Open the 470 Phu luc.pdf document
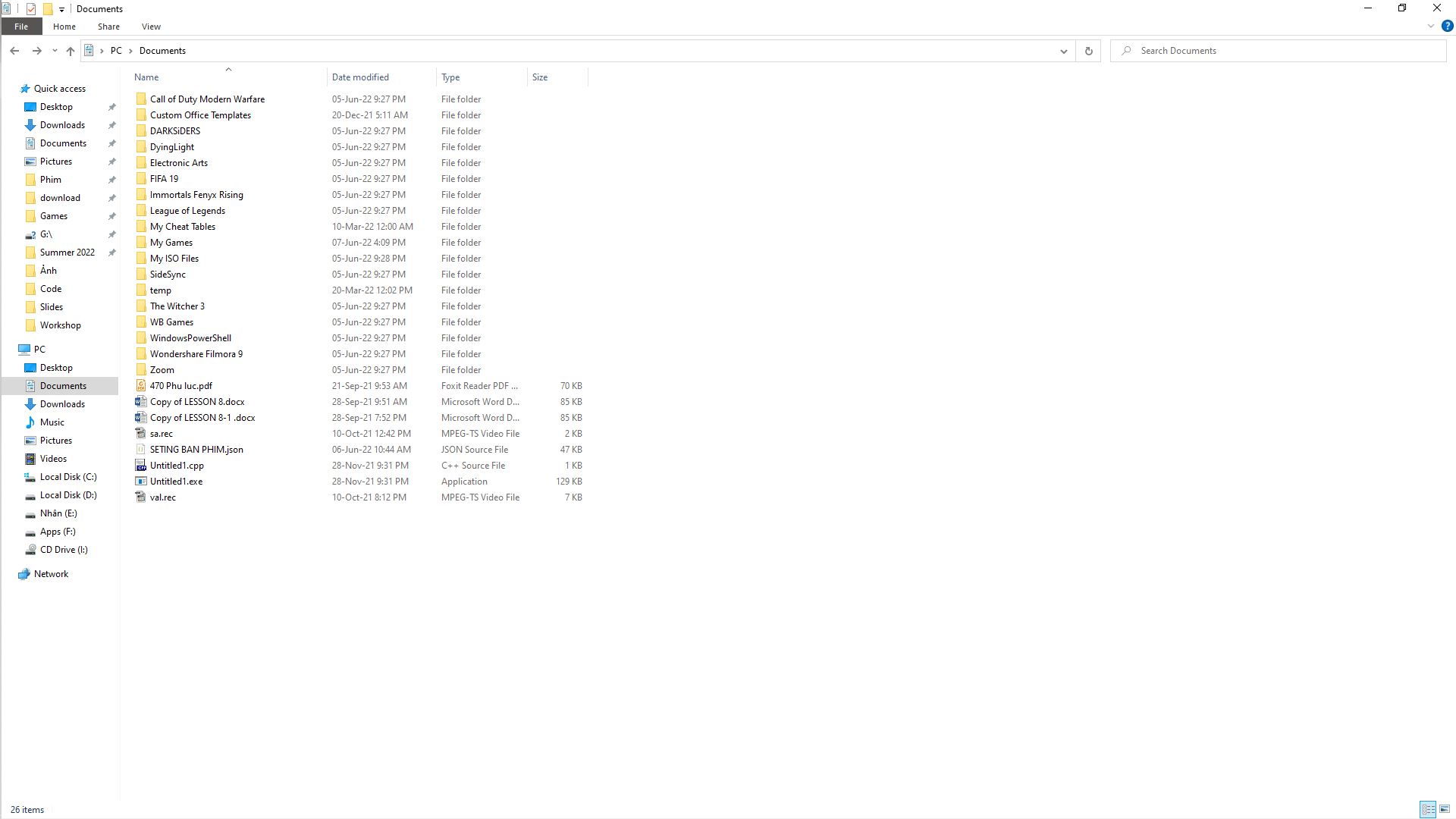1456x819 pixels. click(181, 385)
